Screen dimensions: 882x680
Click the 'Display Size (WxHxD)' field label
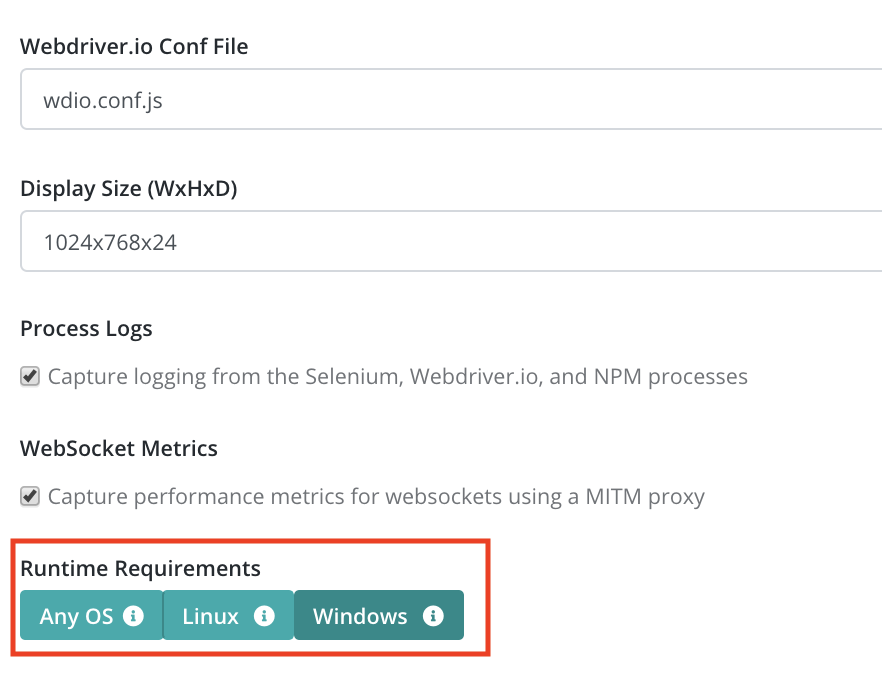(x=129, y=188)
